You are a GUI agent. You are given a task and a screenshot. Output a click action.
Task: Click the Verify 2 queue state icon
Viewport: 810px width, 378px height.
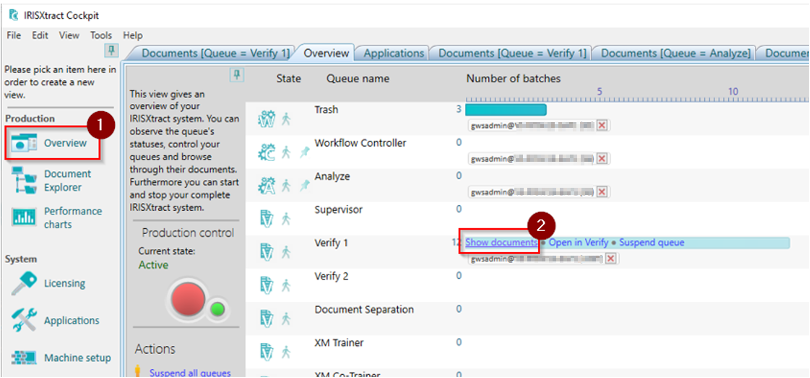[x=266, y=285]
